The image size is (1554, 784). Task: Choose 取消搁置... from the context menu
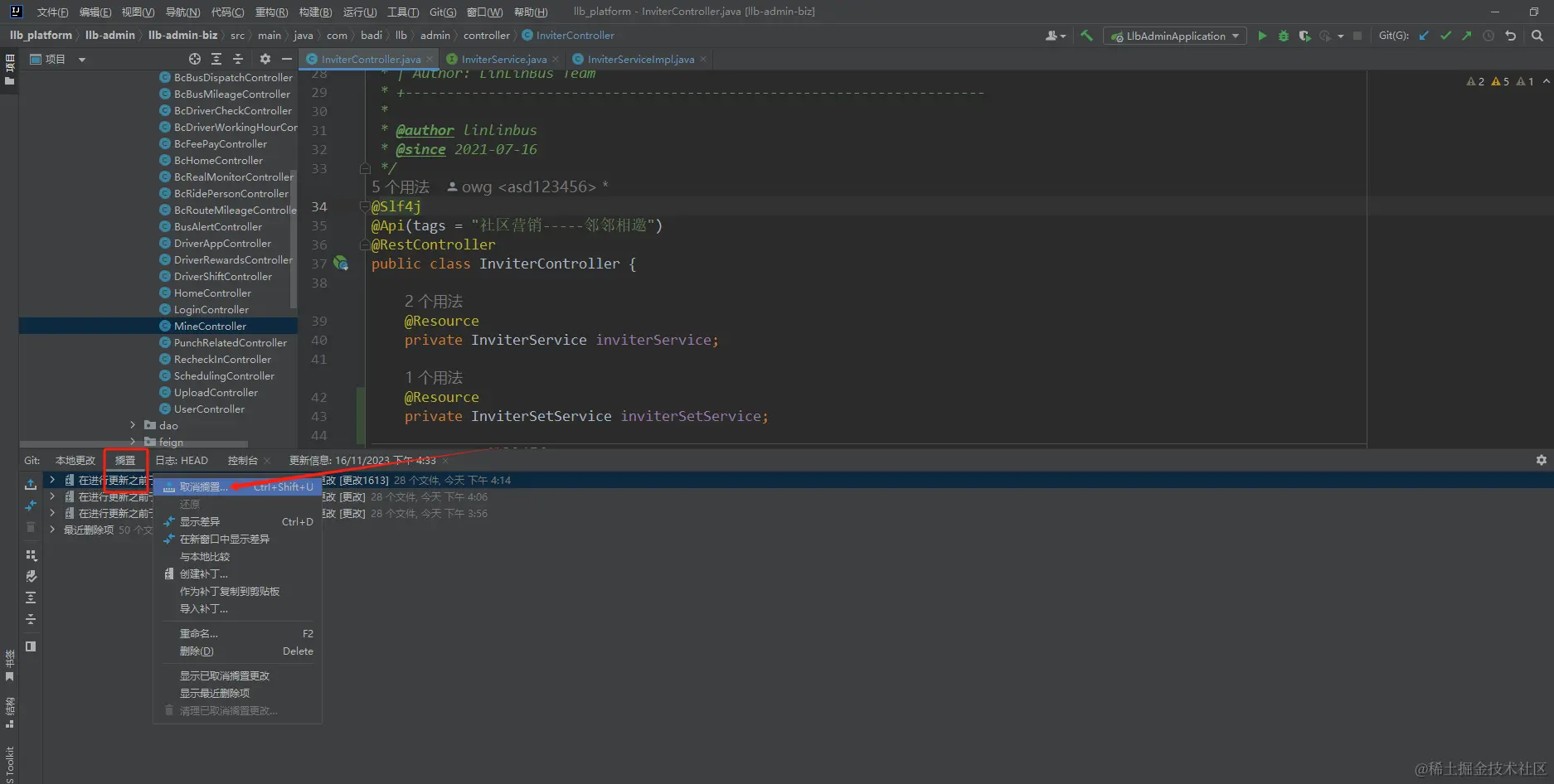203,487
